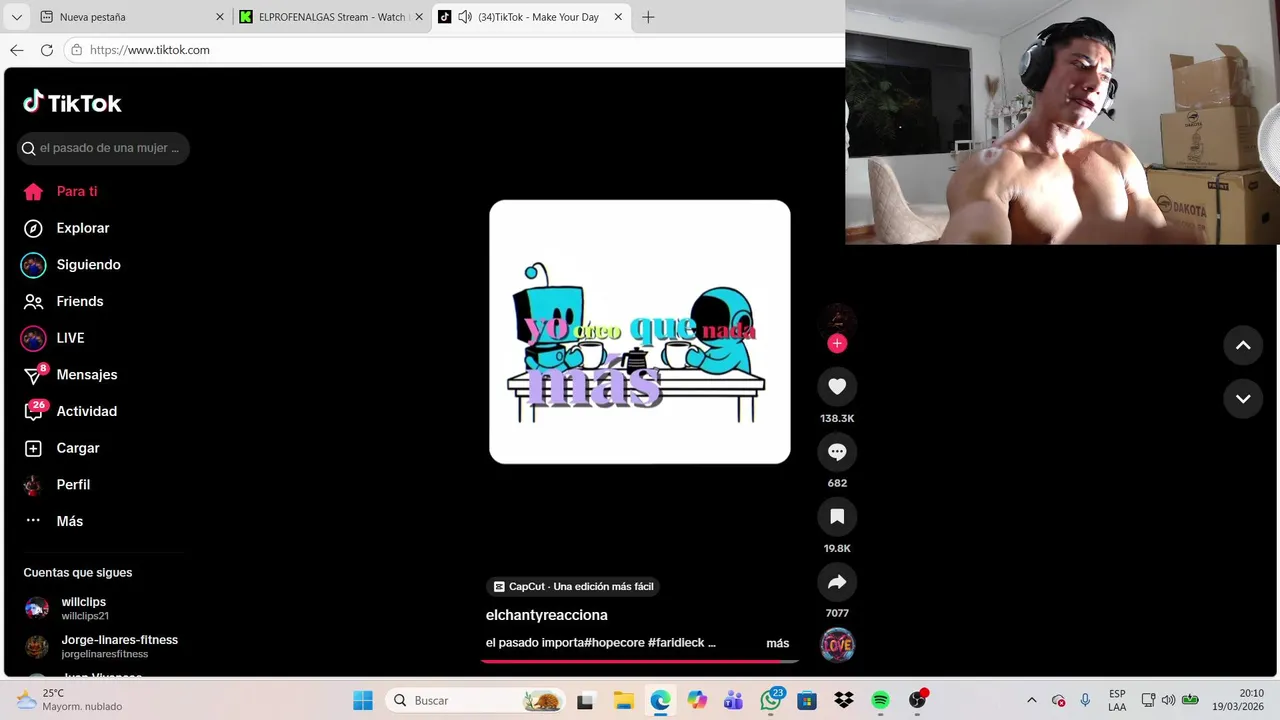Go to the previous video with up chevron
The height and width of the screenshot is (720, 1280).
(1243, 345)
